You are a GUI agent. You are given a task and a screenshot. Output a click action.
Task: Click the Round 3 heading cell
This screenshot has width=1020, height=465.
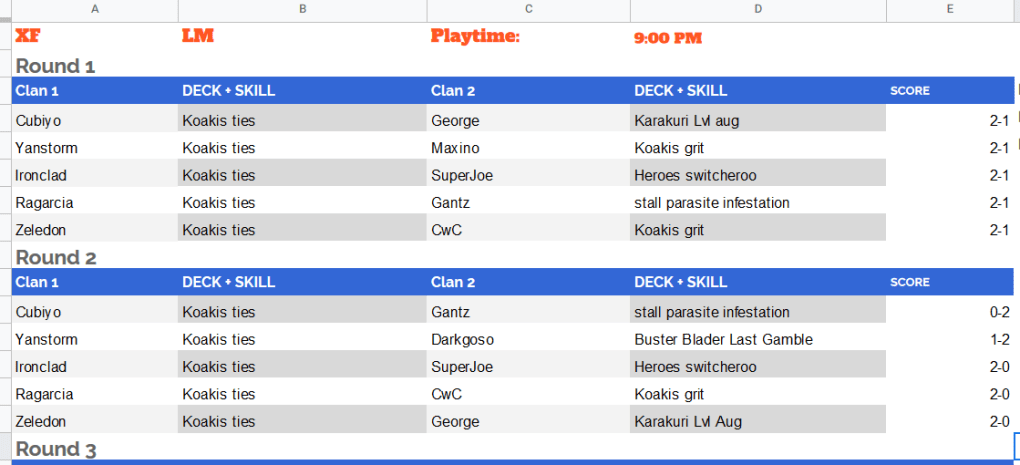coord(95,449)
